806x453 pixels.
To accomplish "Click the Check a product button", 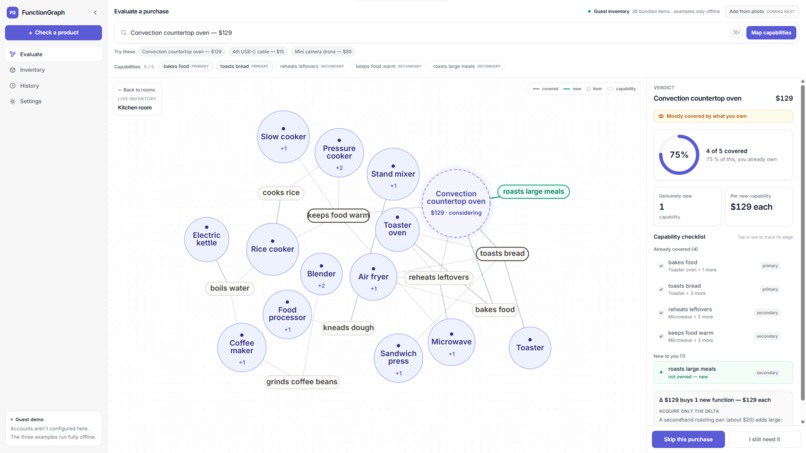I will pyautogui.click(x=53, y=32).
